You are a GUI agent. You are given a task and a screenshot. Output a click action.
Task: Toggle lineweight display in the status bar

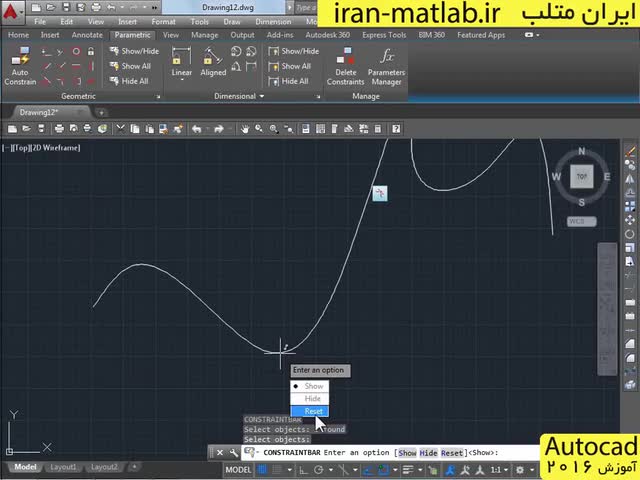(408, 470)
